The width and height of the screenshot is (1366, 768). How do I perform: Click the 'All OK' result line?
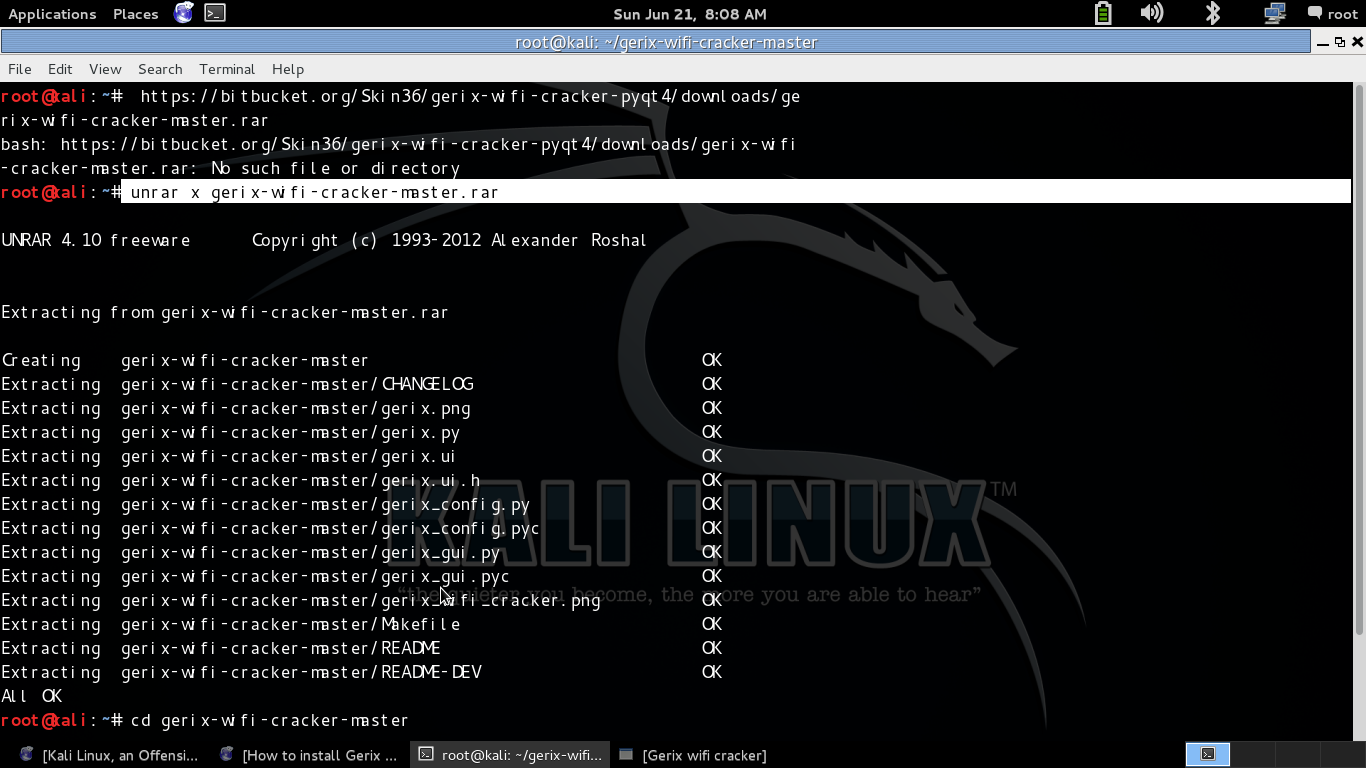coord(32,696)
